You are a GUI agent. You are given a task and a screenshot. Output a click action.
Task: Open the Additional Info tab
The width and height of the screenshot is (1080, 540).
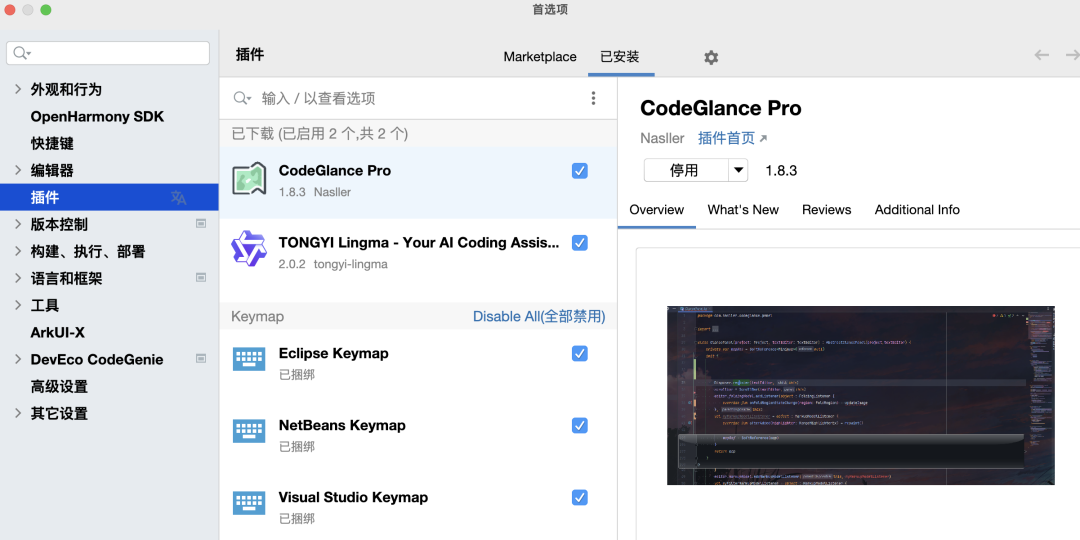tap(917, 209)
